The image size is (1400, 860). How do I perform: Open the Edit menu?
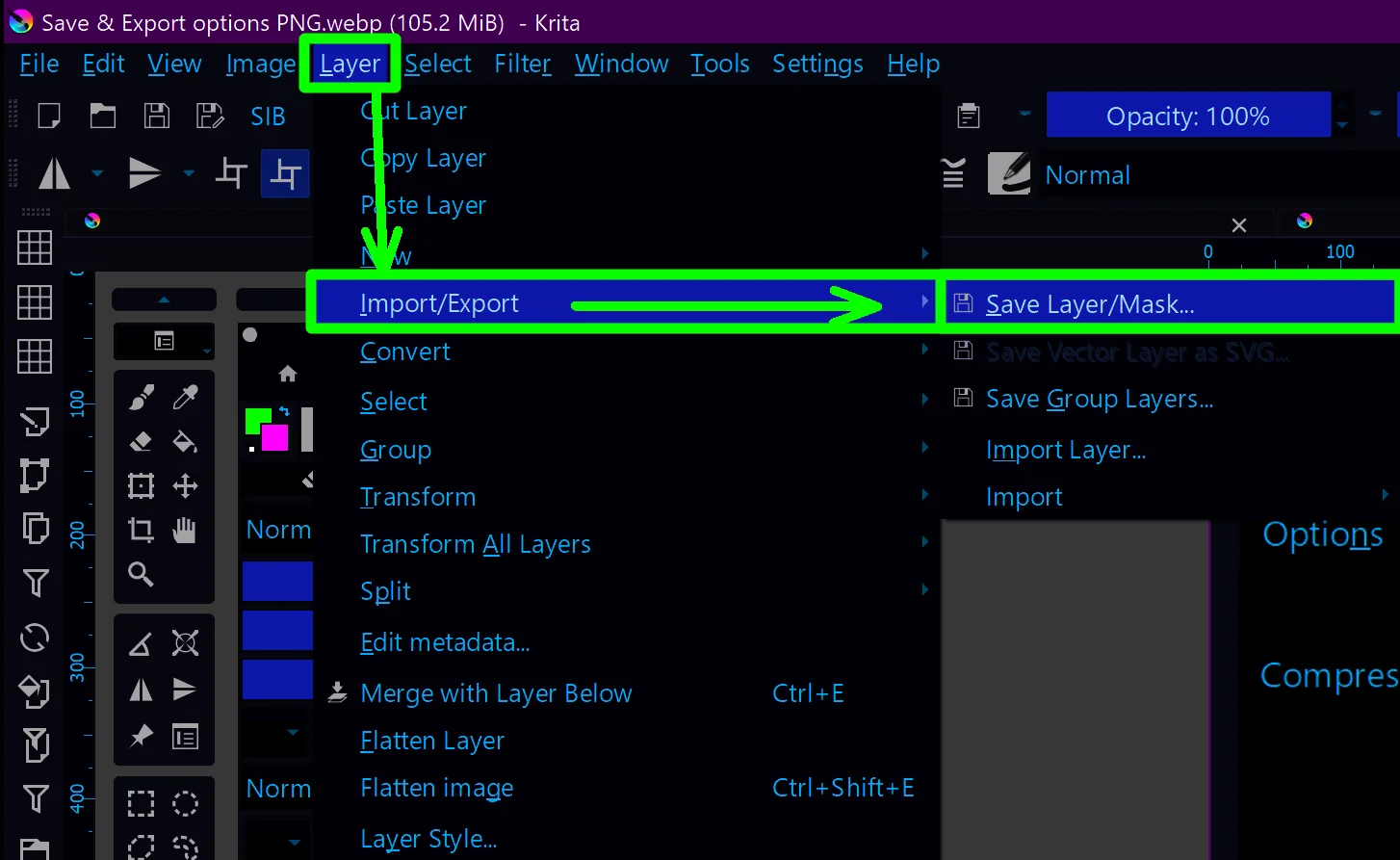(x=104, y=65)
